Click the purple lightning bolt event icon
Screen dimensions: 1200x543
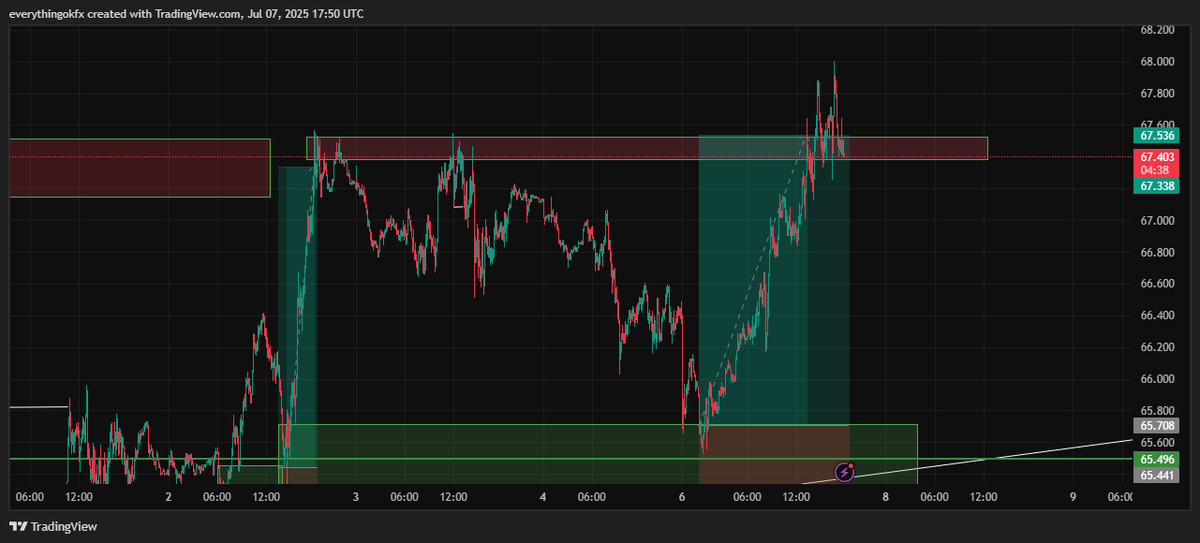pos(844,471)
